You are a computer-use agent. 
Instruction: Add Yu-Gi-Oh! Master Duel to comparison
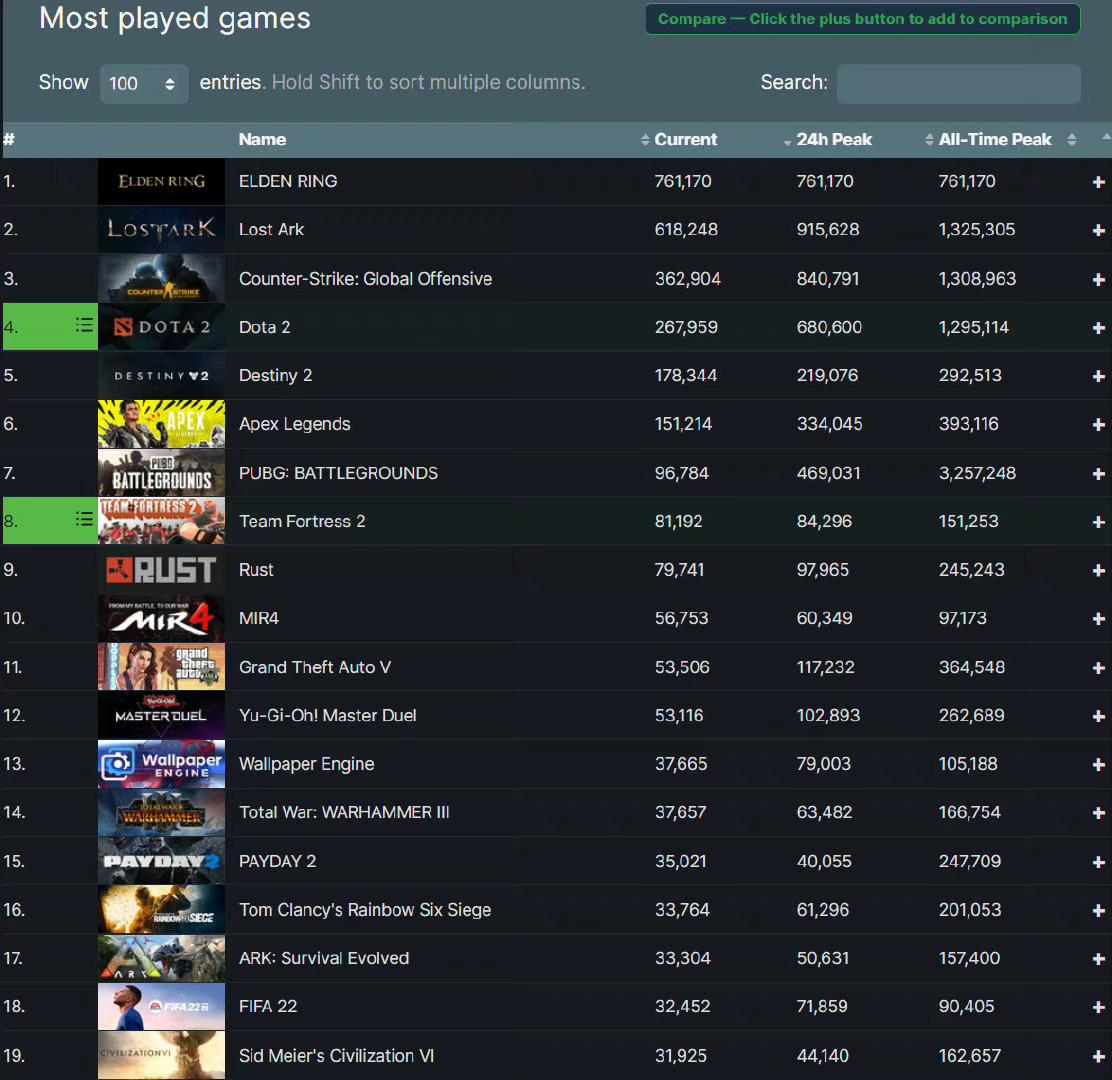tap(1099, 716)
